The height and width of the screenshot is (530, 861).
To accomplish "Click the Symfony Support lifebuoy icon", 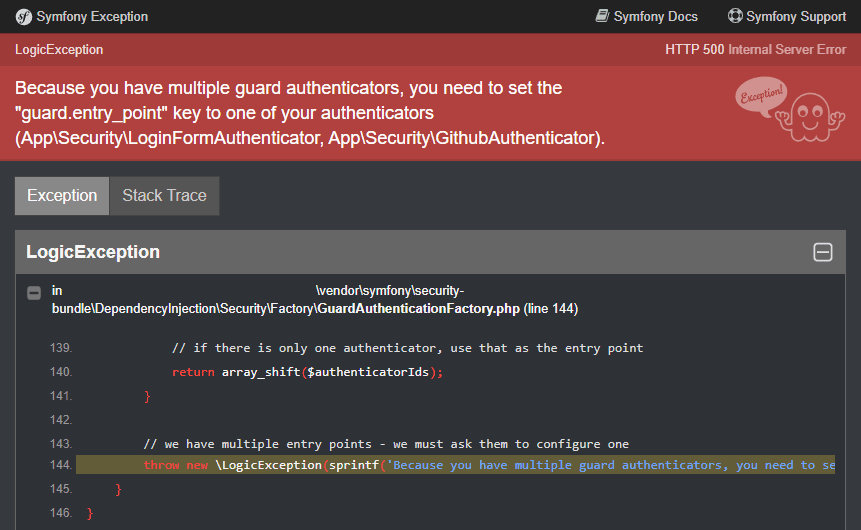I will tap(735, 16).
